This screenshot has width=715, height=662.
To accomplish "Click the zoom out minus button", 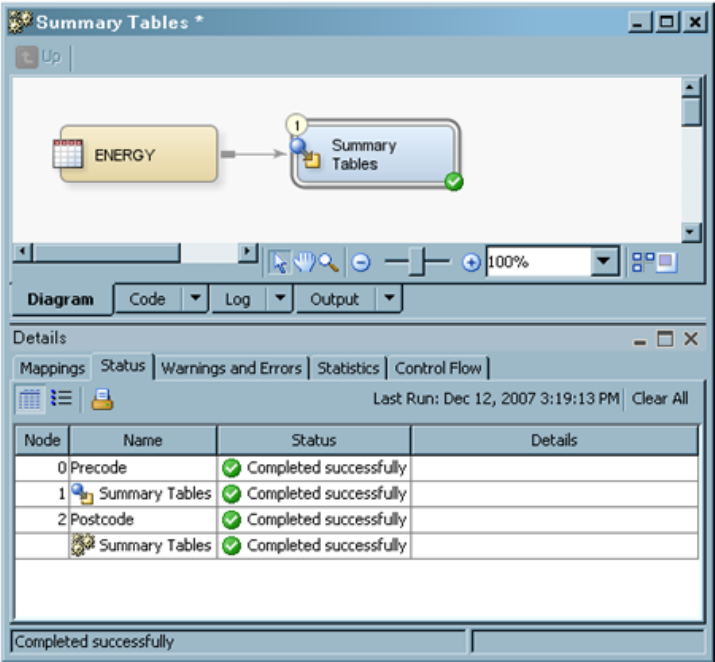I will tap(361, 263).
